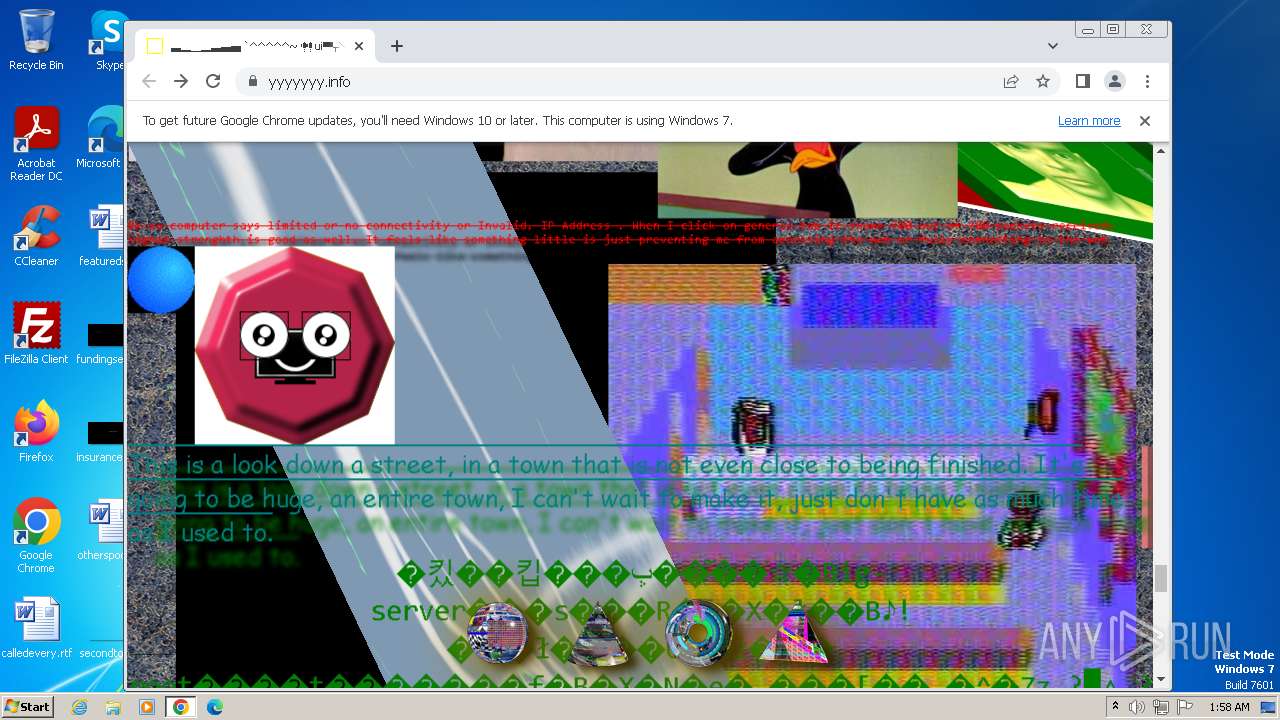1280x720 pixels.
Task: Dismiss the Chrome update notification bar
Action: pyautogui.click(x=1145, y=121)
